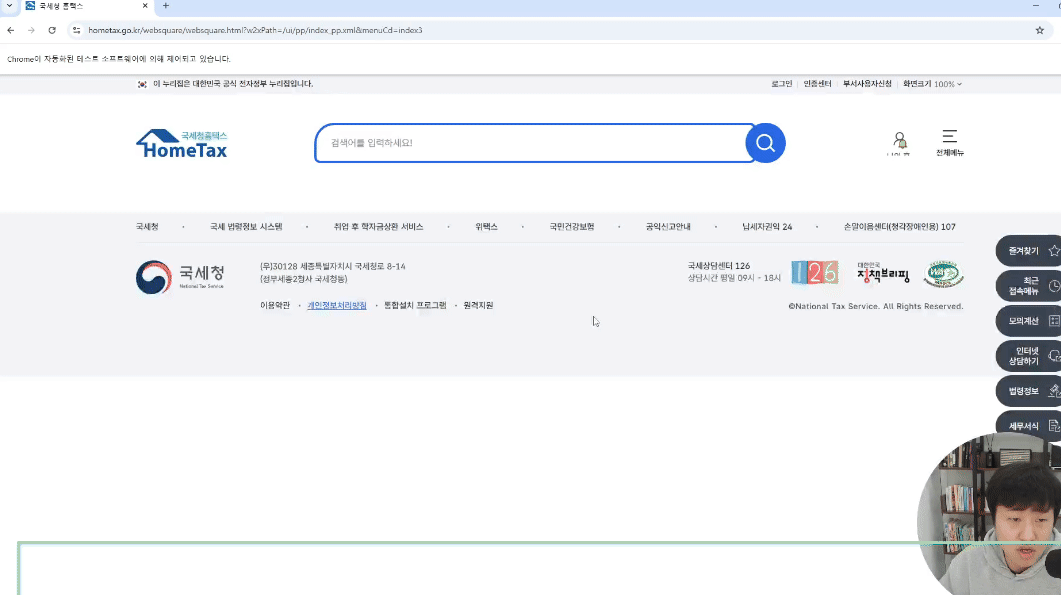Click the Chrome address bar URL
1061x595 pixels.
click(x=255, y=30)
